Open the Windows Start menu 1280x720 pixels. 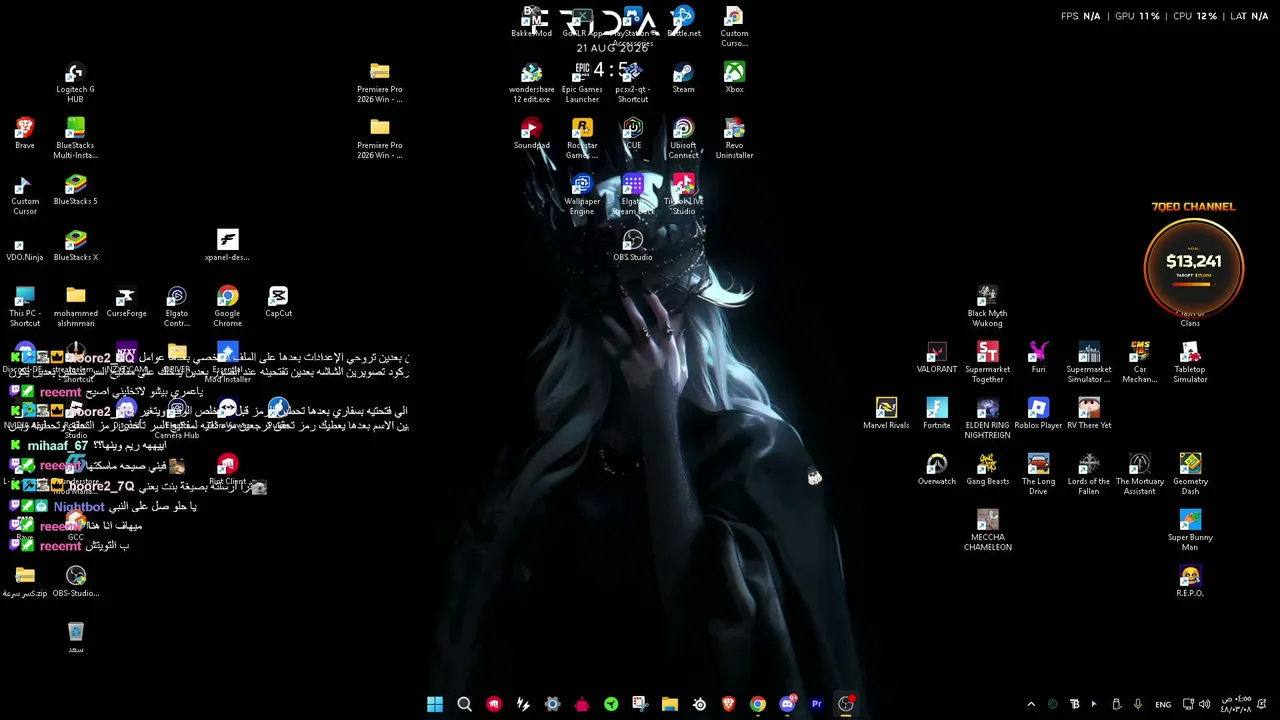tap(435, 704)
